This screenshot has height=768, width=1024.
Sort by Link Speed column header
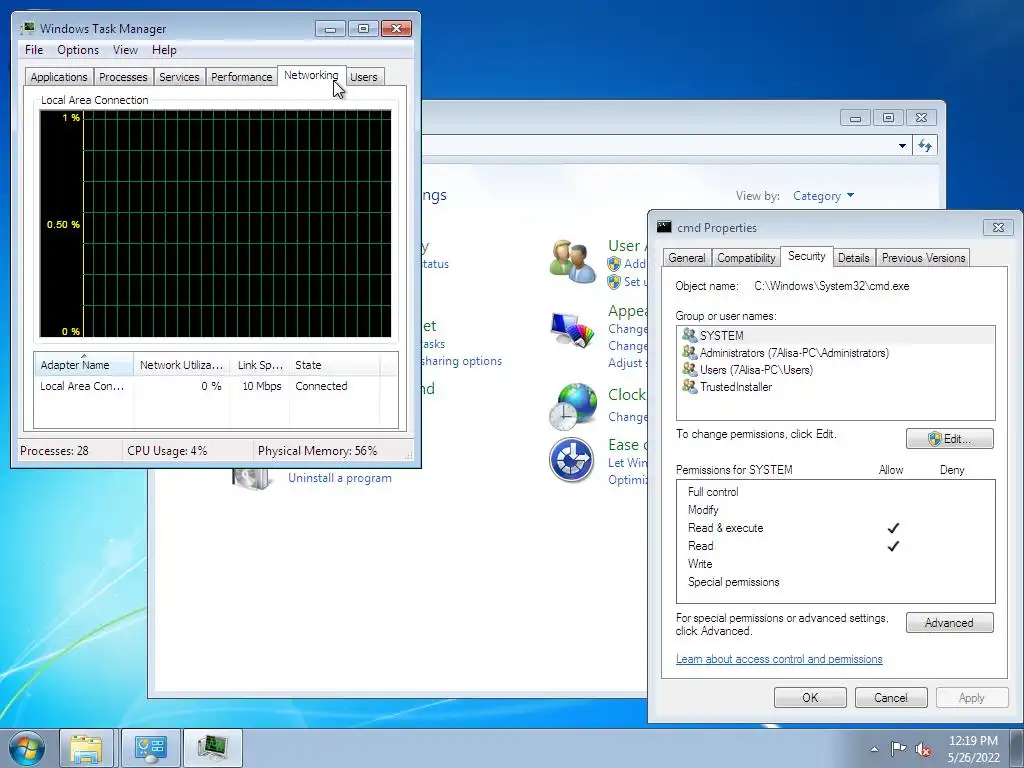pyautogui.click(x=259, y=365)
